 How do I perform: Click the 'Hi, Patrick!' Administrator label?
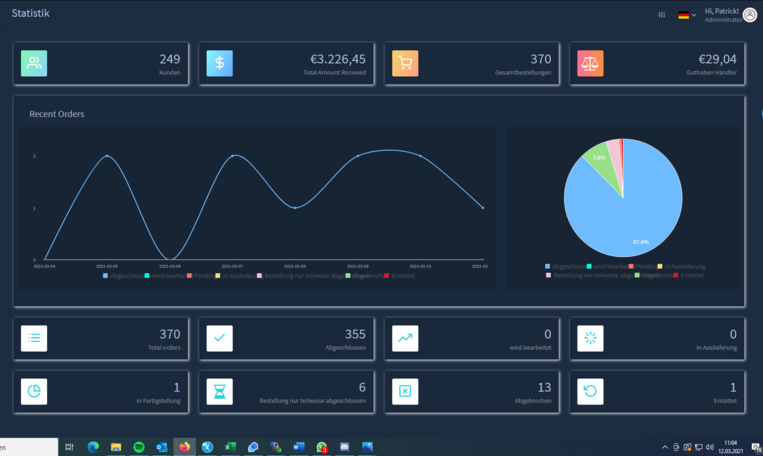[x=722, y=14]
